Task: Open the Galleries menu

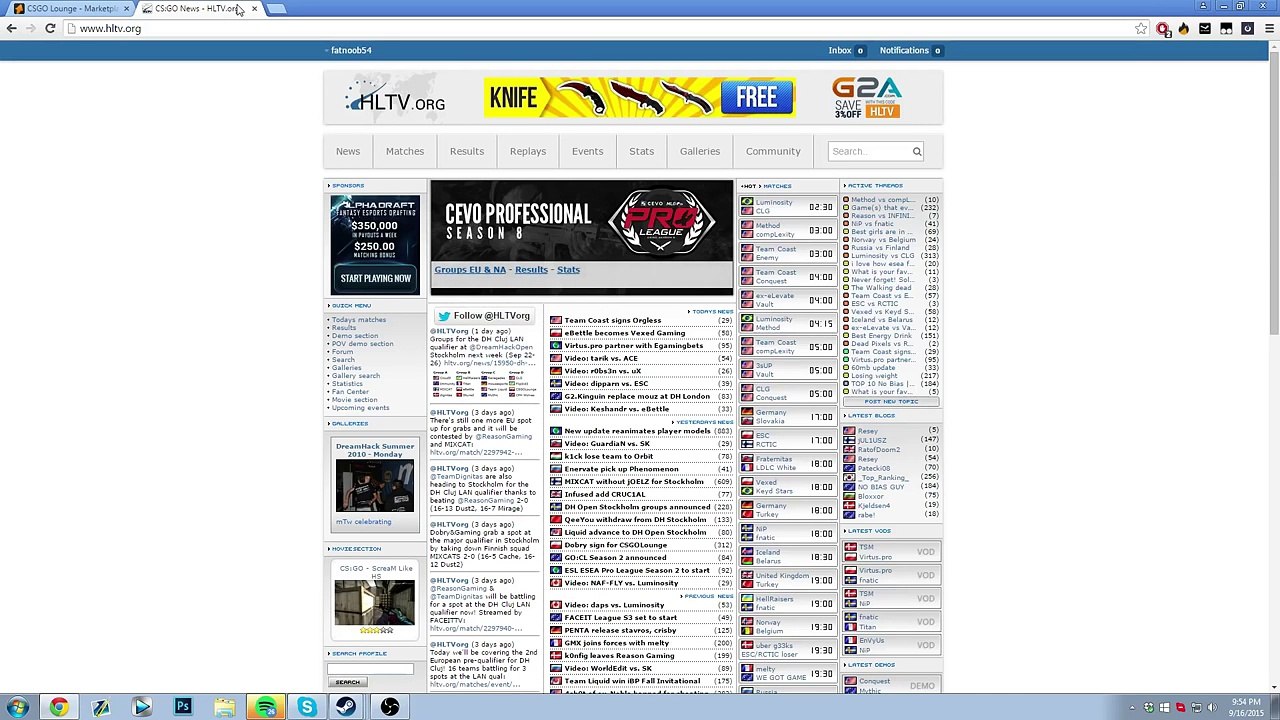Action: coord(700,152)
